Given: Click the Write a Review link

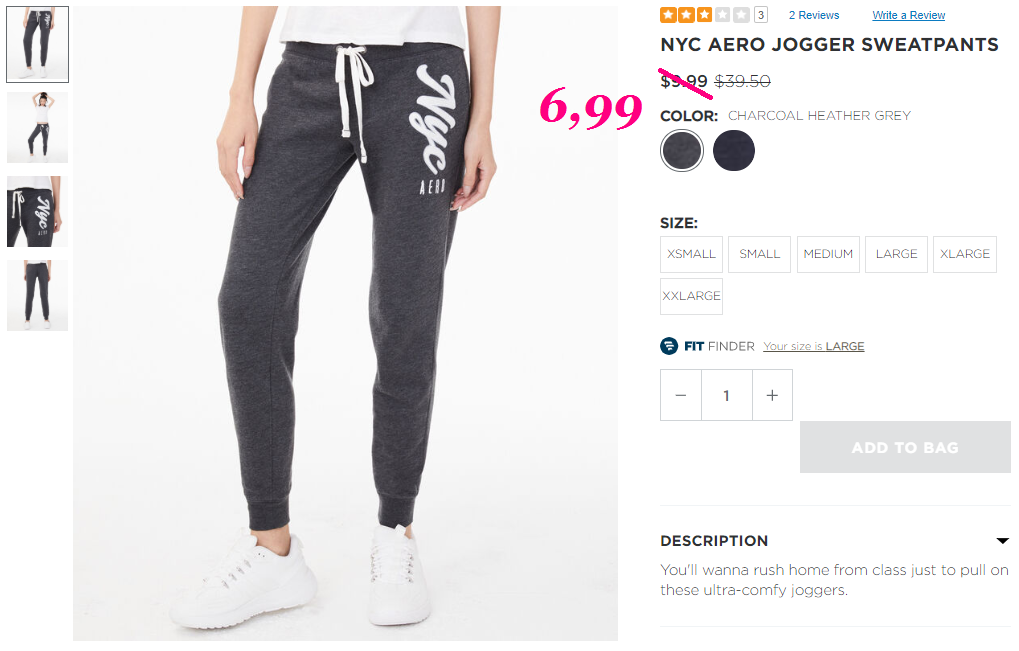Looking at the screenshot, I should tap(909, 15).
